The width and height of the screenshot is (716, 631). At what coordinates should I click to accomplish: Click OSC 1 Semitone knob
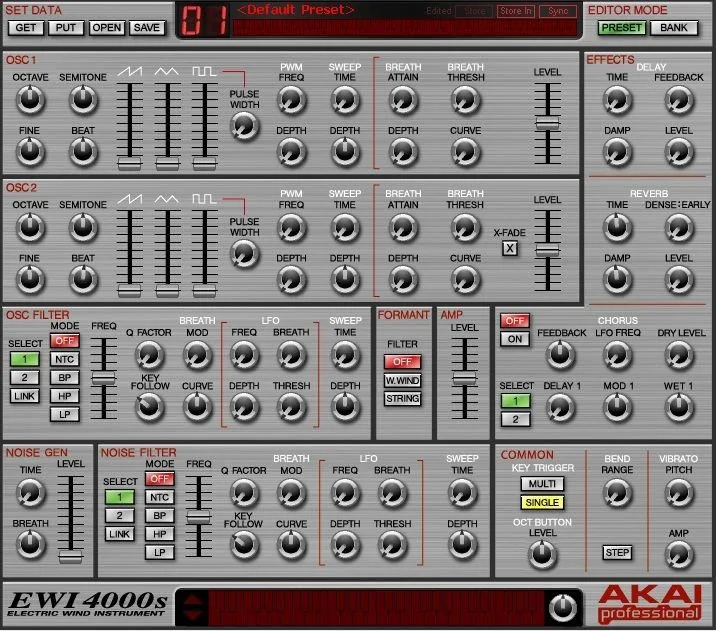tap(83, 100)
